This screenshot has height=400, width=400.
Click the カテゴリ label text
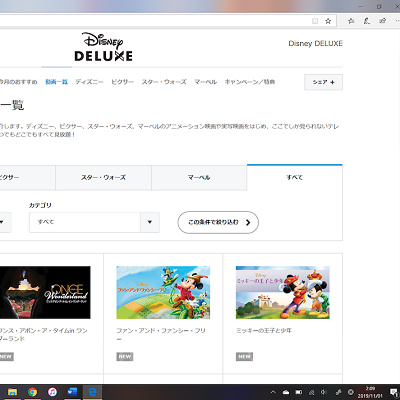40,205
